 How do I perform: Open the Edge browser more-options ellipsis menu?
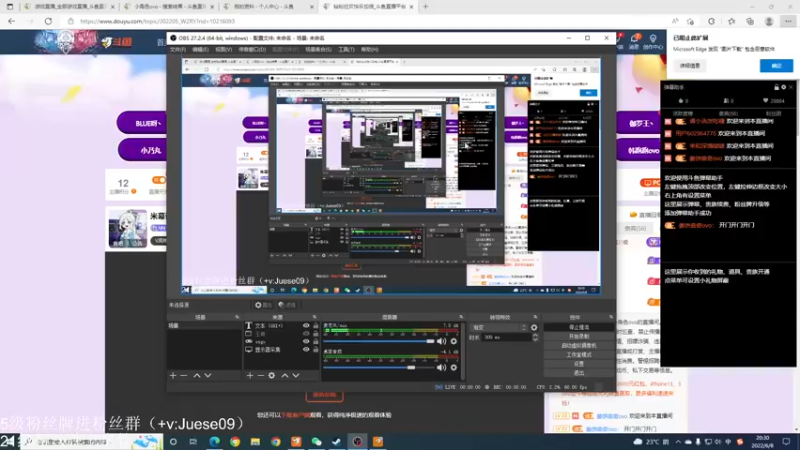click(788, 21)
